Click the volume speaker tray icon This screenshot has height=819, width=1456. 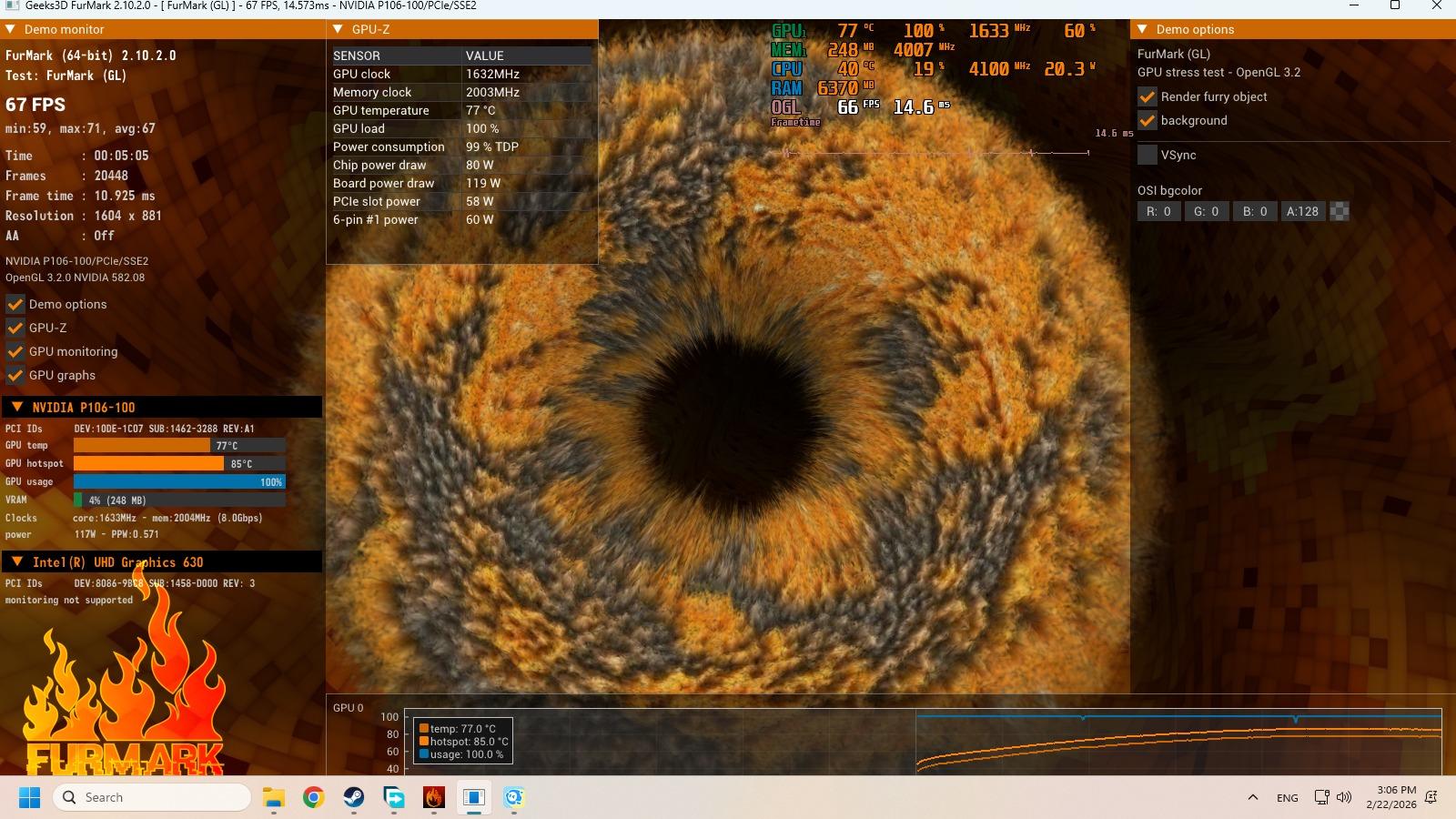point(1344,798)
